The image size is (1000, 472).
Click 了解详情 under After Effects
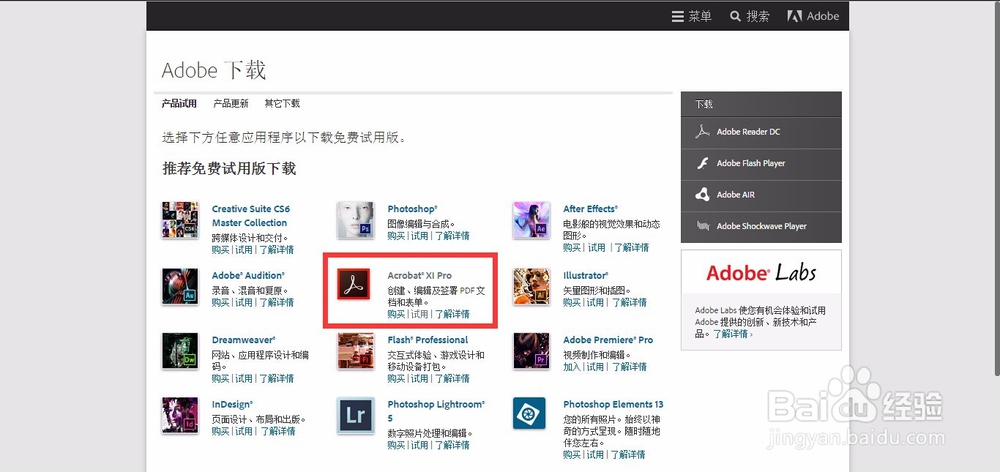click(631, 247)
